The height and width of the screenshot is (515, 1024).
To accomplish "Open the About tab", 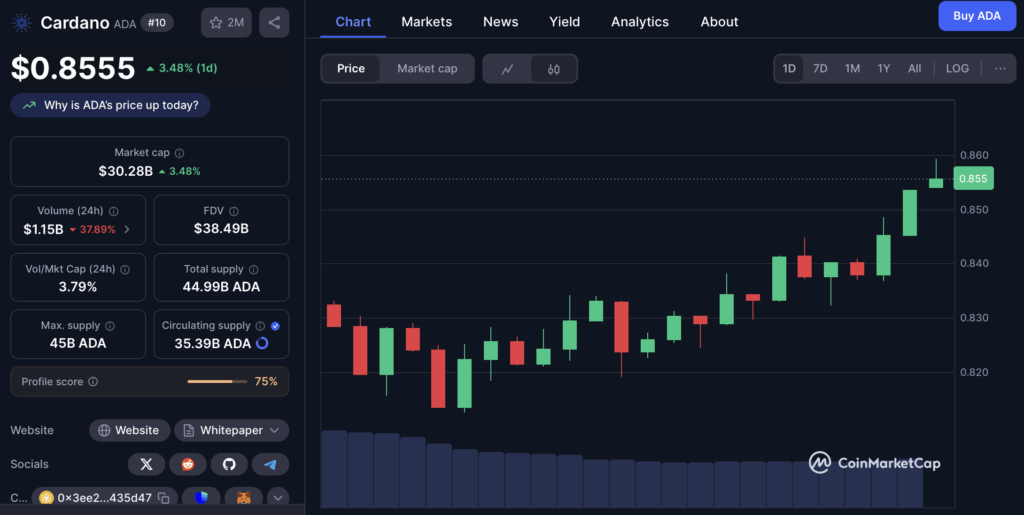I will (719, 22).
